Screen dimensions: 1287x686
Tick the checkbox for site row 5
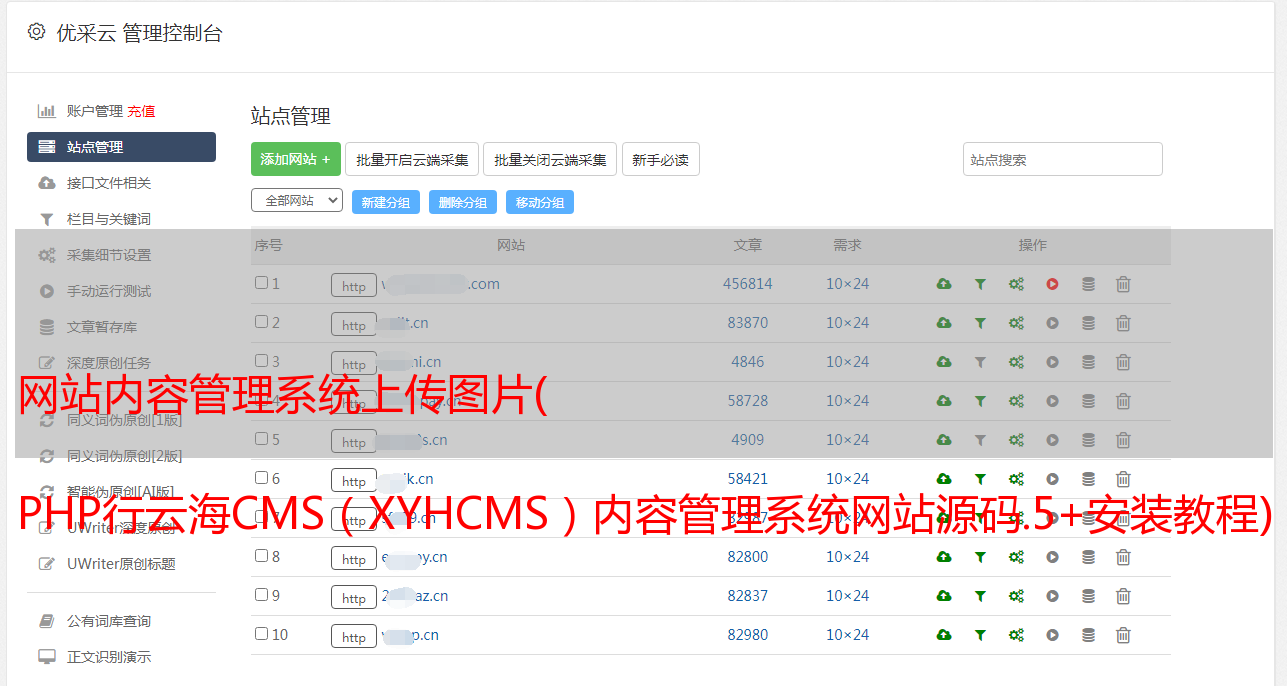tap(261, 439)
